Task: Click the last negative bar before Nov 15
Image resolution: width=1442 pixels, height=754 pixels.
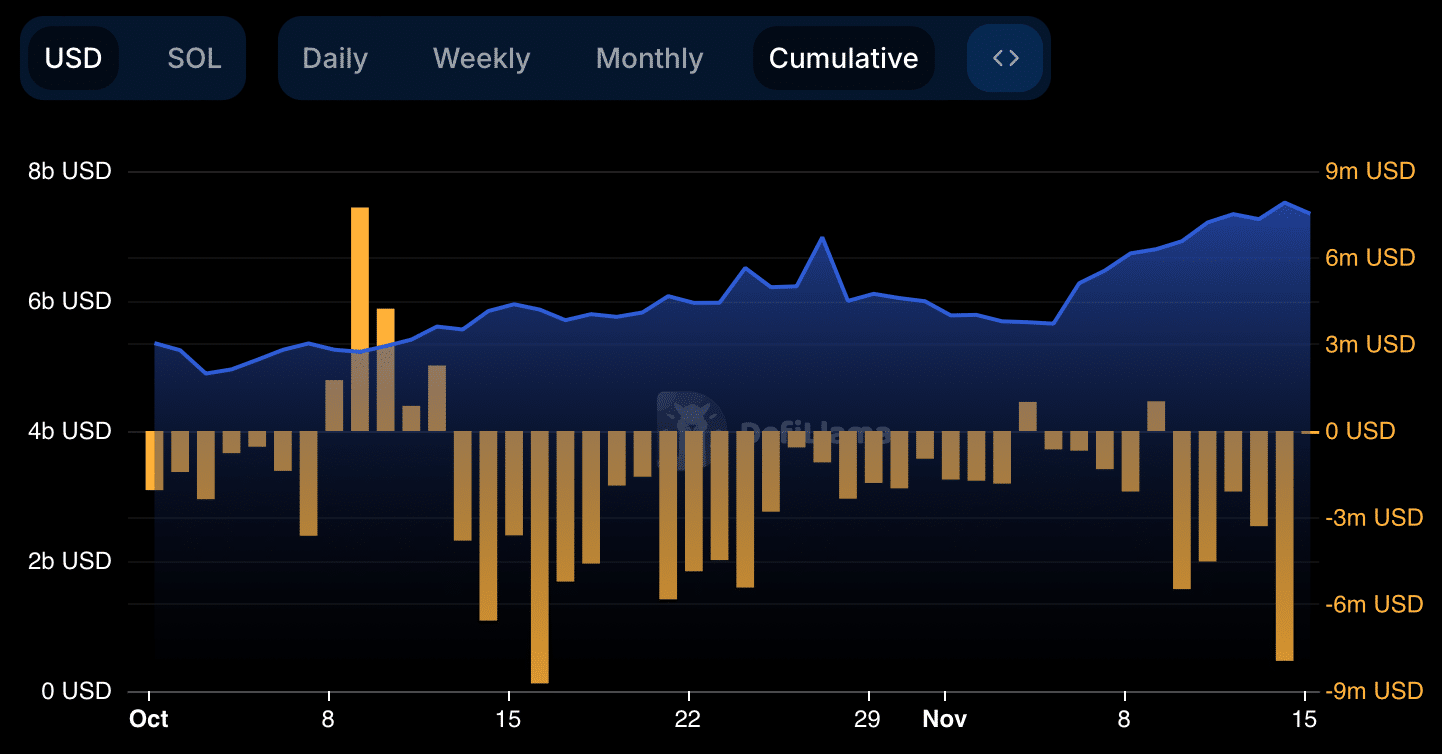Action: pos(1284,546)
